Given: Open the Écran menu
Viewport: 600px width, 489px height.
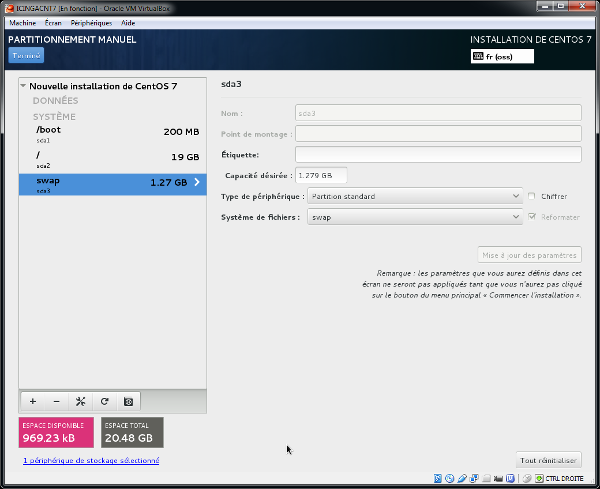Looking at the screenshot, I should click(53, 23).
